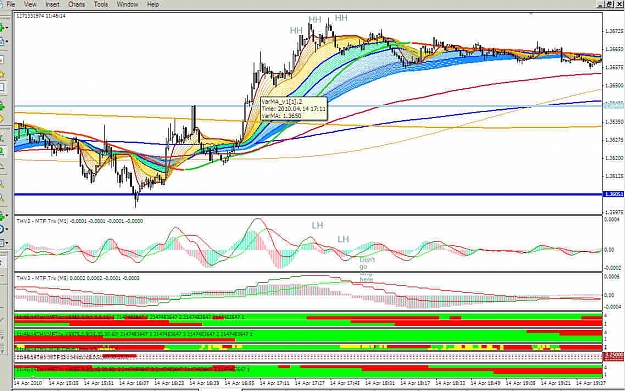
Task: Click the 1.35975 price scale value
Action: 614,212
